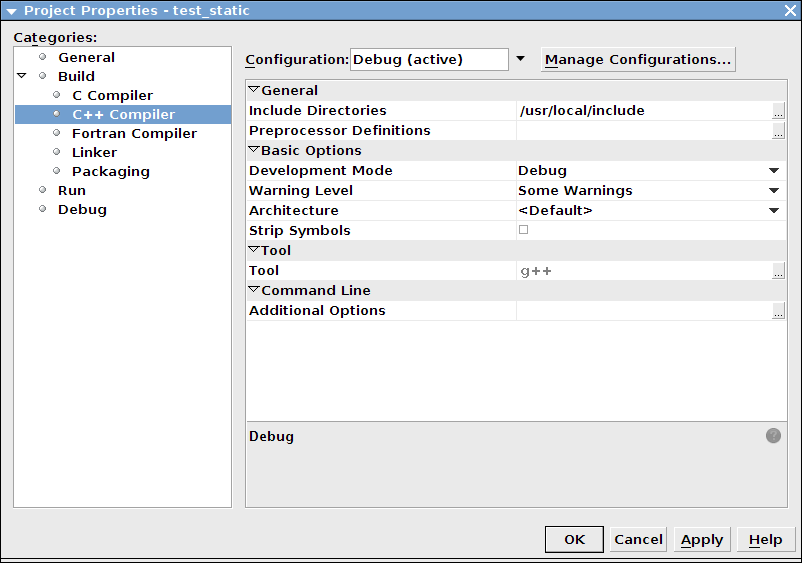
Task: Collapse the Build category tree node
Action: [22, 76]
